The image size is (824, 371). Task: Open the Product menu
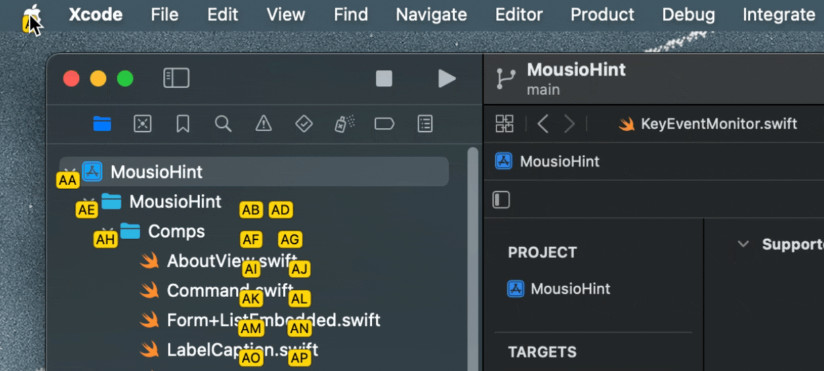602,15
